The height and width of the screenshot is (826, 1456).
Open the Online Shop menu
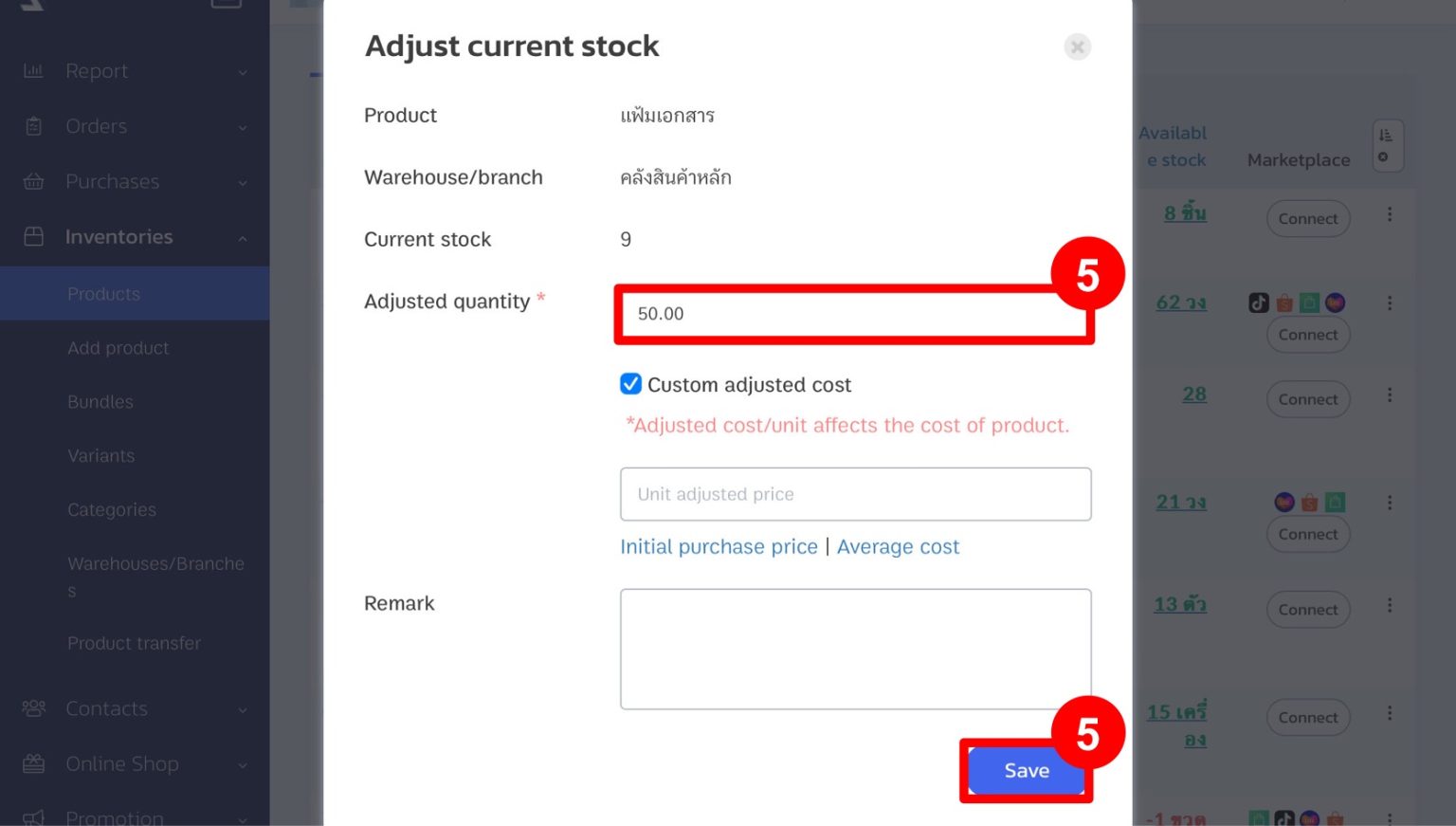(122, 764)
